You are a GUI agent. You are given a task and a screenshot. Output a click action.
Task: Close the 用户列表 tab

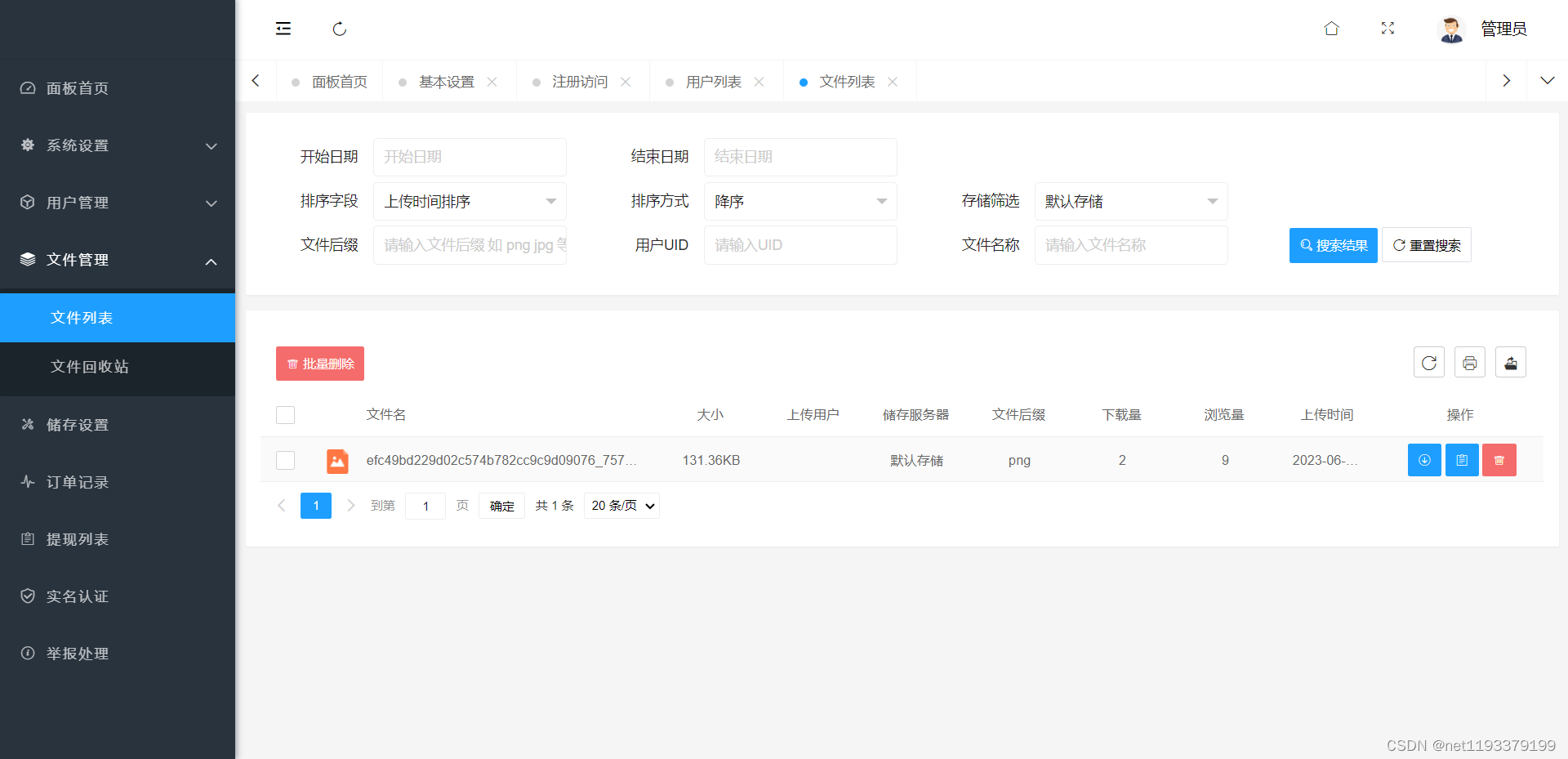click(759, 82)
